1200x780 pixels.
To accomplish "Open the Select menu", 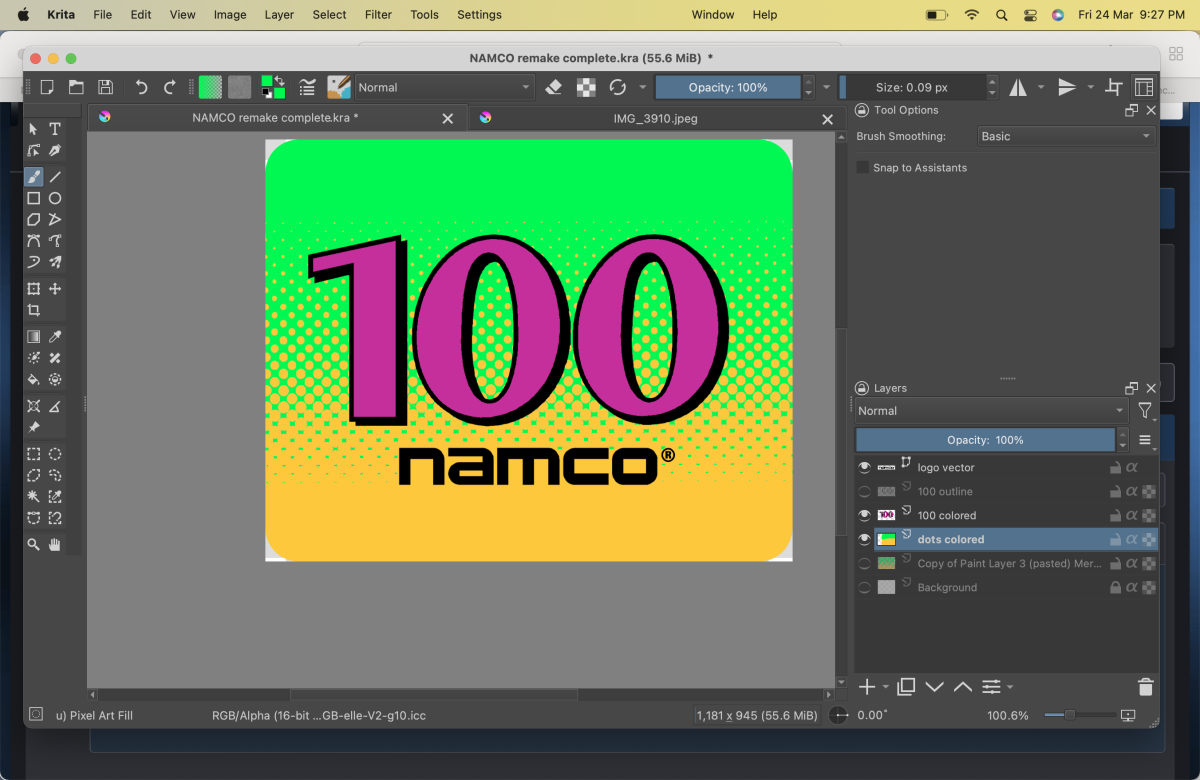I will click(329, 15).
